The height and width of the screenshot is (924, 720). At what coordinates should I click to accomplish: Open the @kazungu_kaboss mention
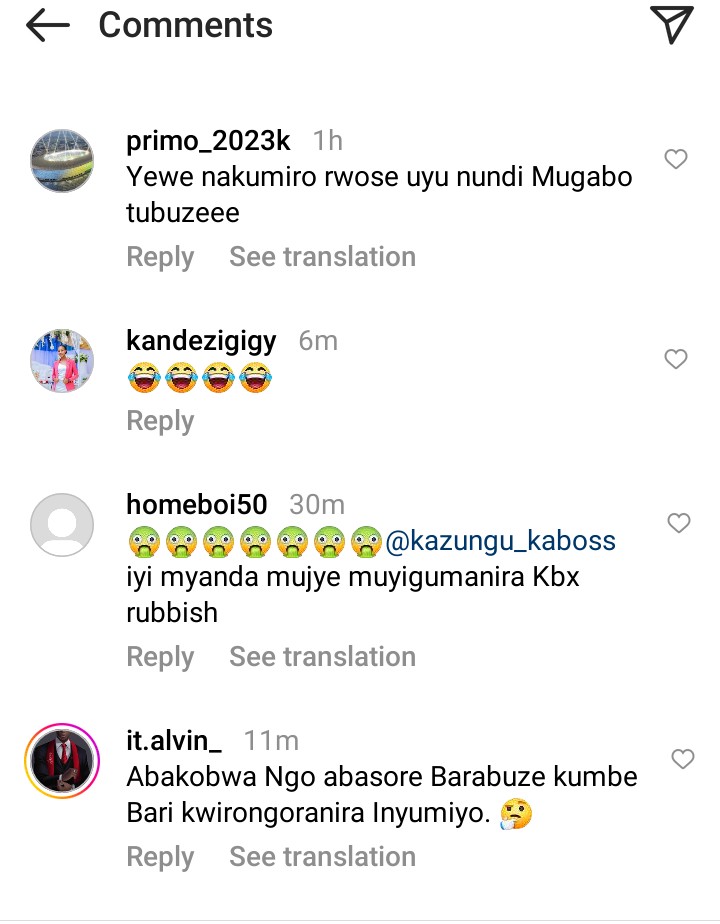tap(501, 541)
